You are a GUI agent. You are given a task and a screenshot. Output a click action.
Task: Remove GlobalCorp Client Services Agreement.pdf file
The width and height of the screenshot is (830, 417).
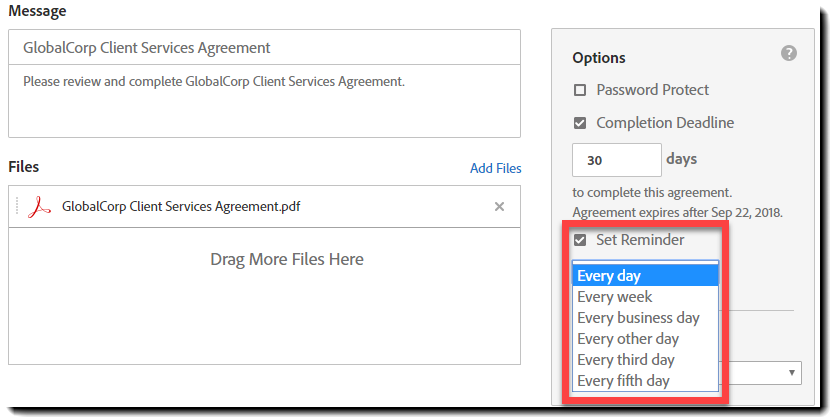(x=500, y=207)
